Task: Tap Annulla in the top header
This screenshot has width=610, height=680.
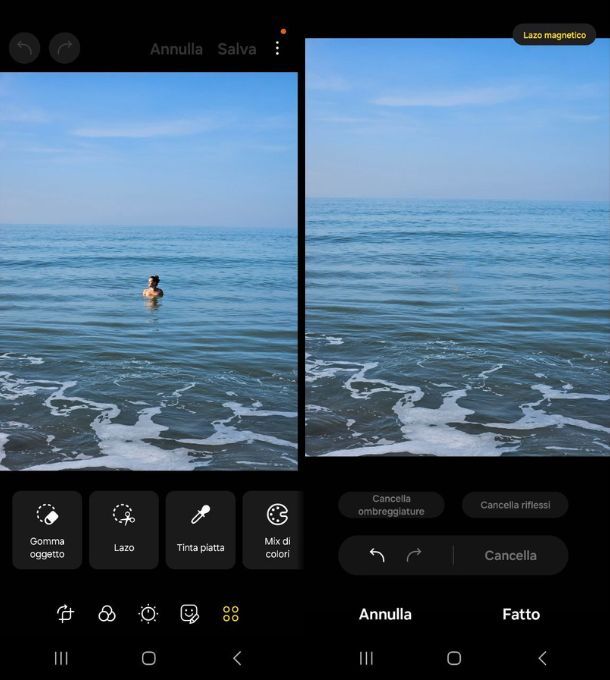Action: coord(176,49)
